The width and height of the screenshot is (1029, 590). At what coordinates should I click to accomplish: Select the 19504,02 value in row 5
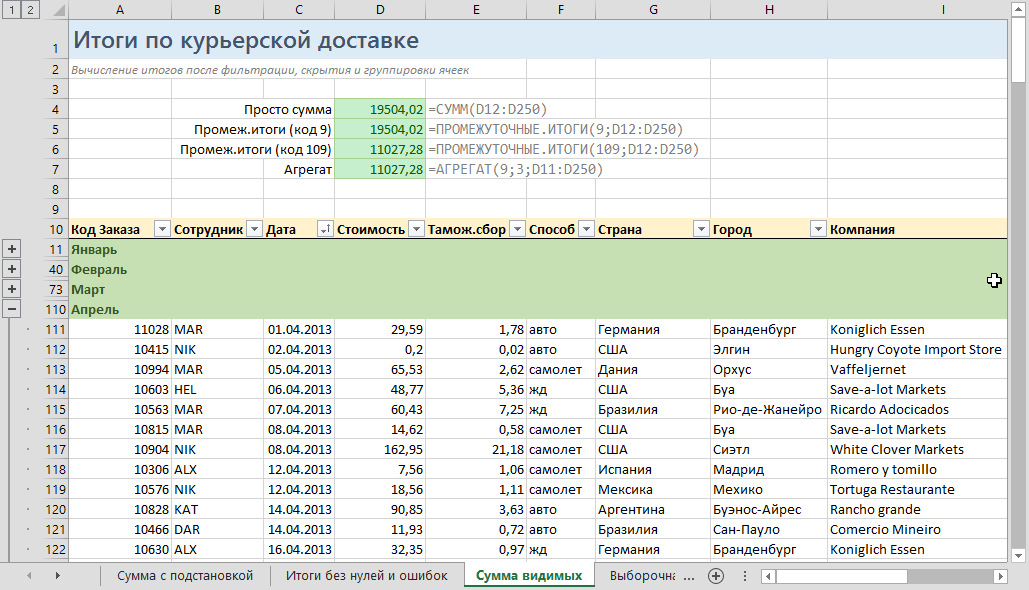click(380, 129)
